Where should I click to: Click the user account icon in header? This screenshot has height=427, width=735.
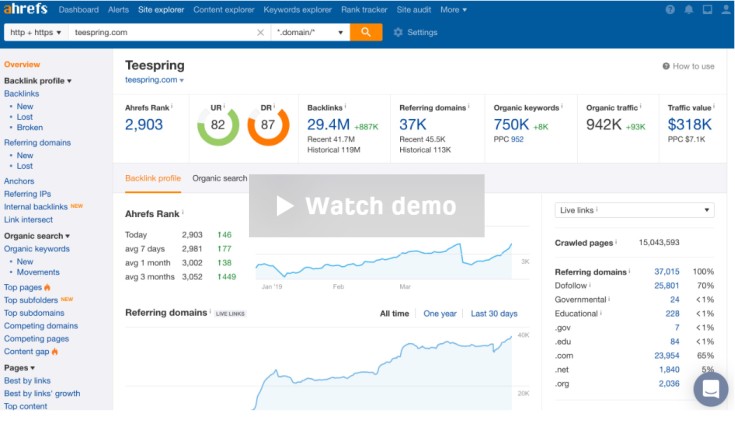(725, 10)
